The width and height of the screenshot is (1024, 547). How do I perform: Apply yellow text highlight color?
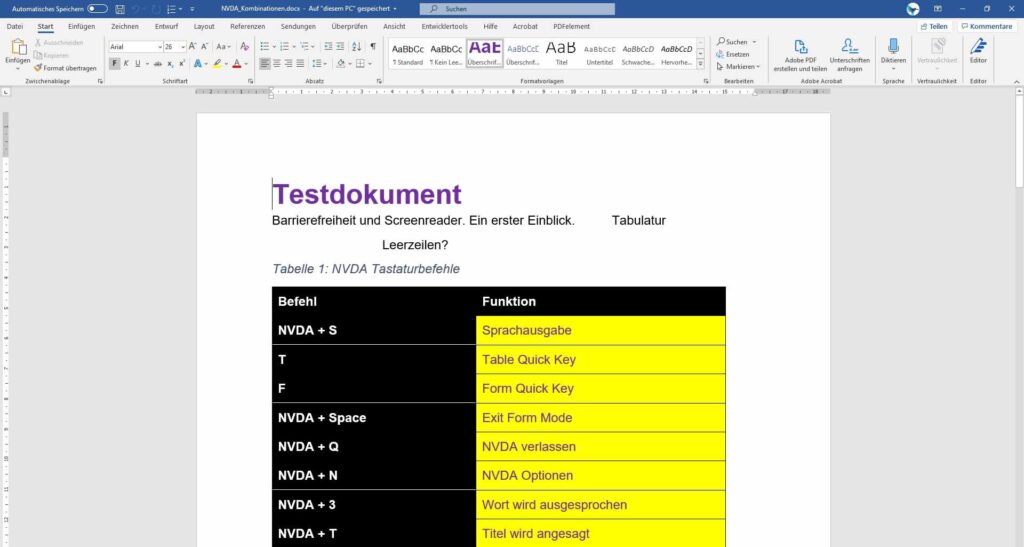point(217,63)
